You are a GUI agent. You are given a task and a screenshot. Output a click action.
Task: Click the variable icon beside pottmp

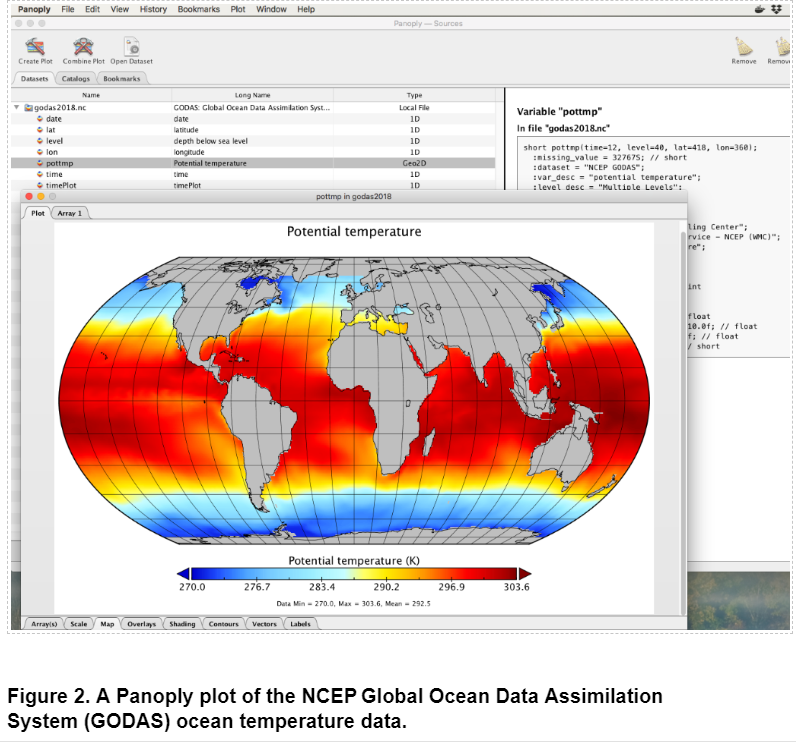point(40,163)
